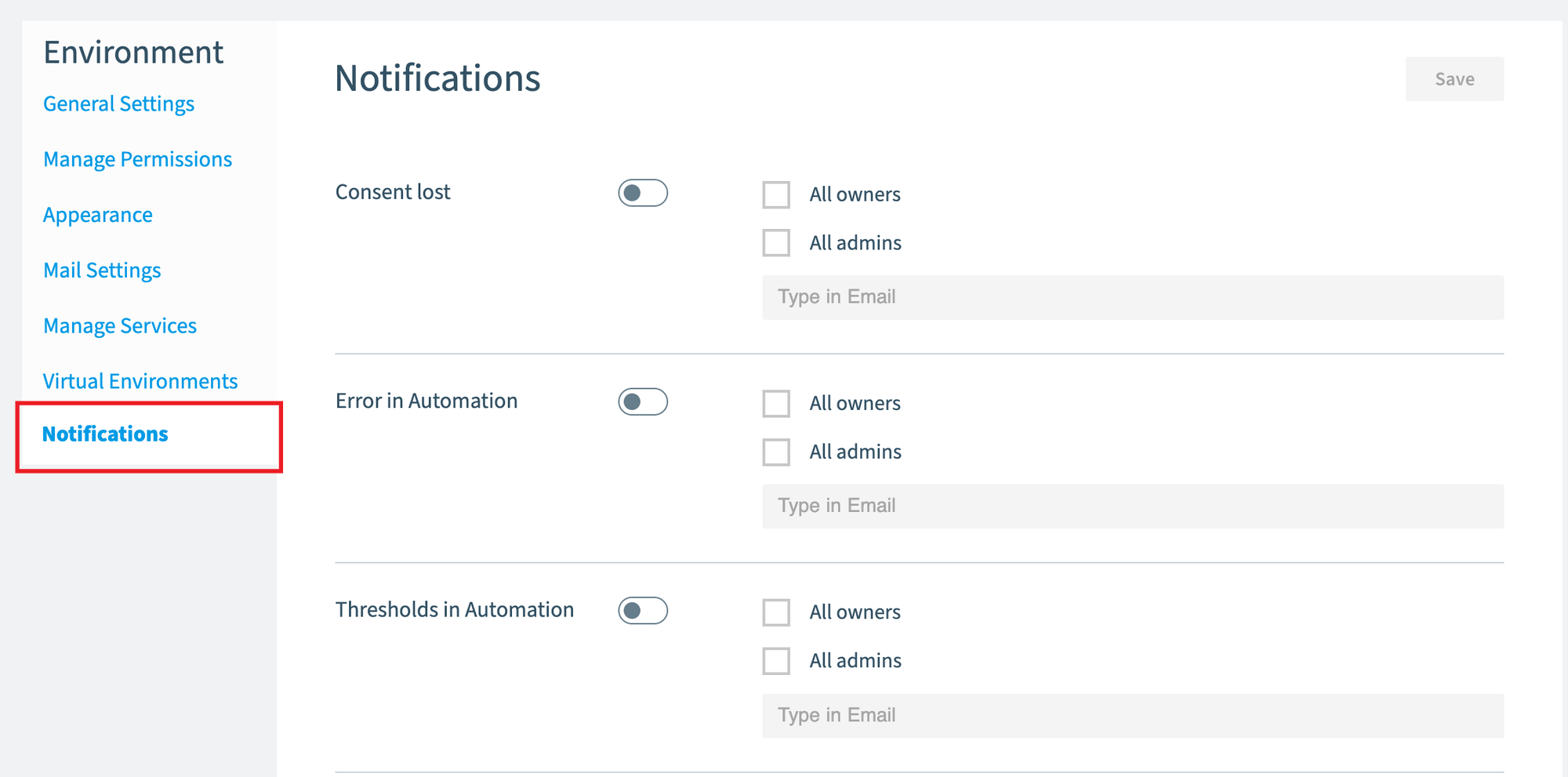Screen dimensions: 1568x777
Task: Select Notifications in the sidebar
Action: click(105, 434)
